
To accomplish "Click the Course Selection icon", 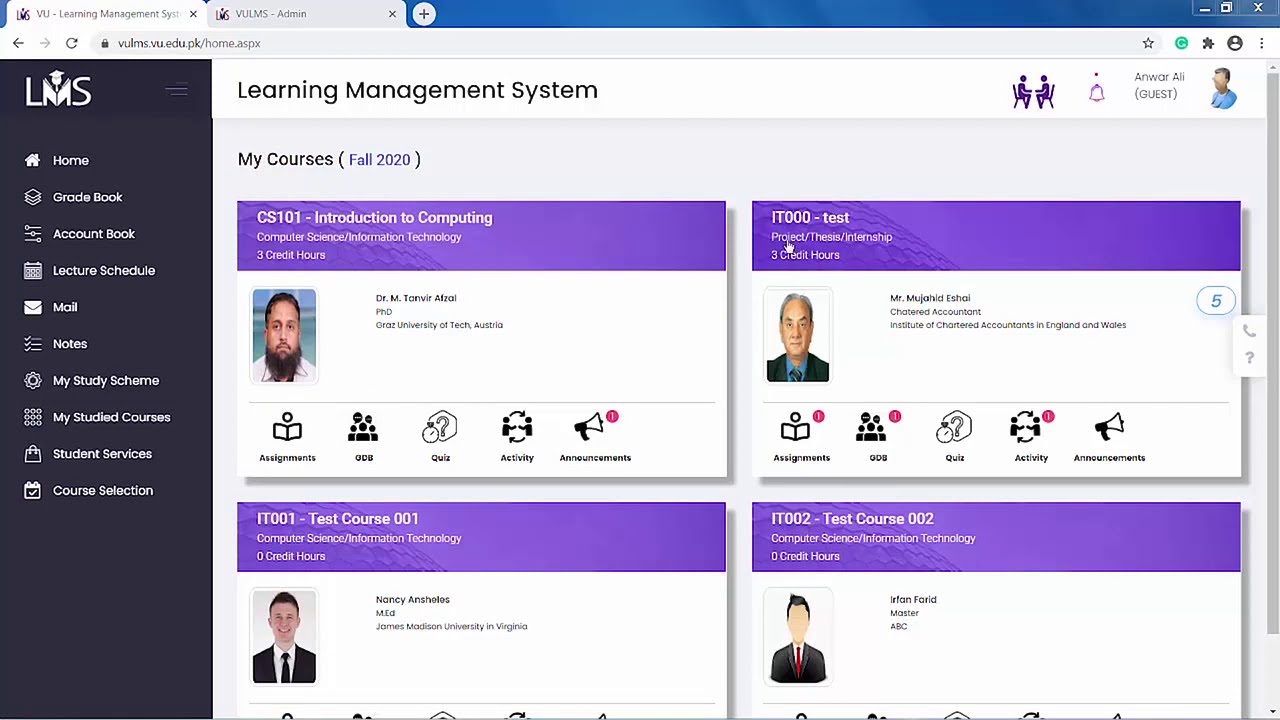I will point(33,490).
